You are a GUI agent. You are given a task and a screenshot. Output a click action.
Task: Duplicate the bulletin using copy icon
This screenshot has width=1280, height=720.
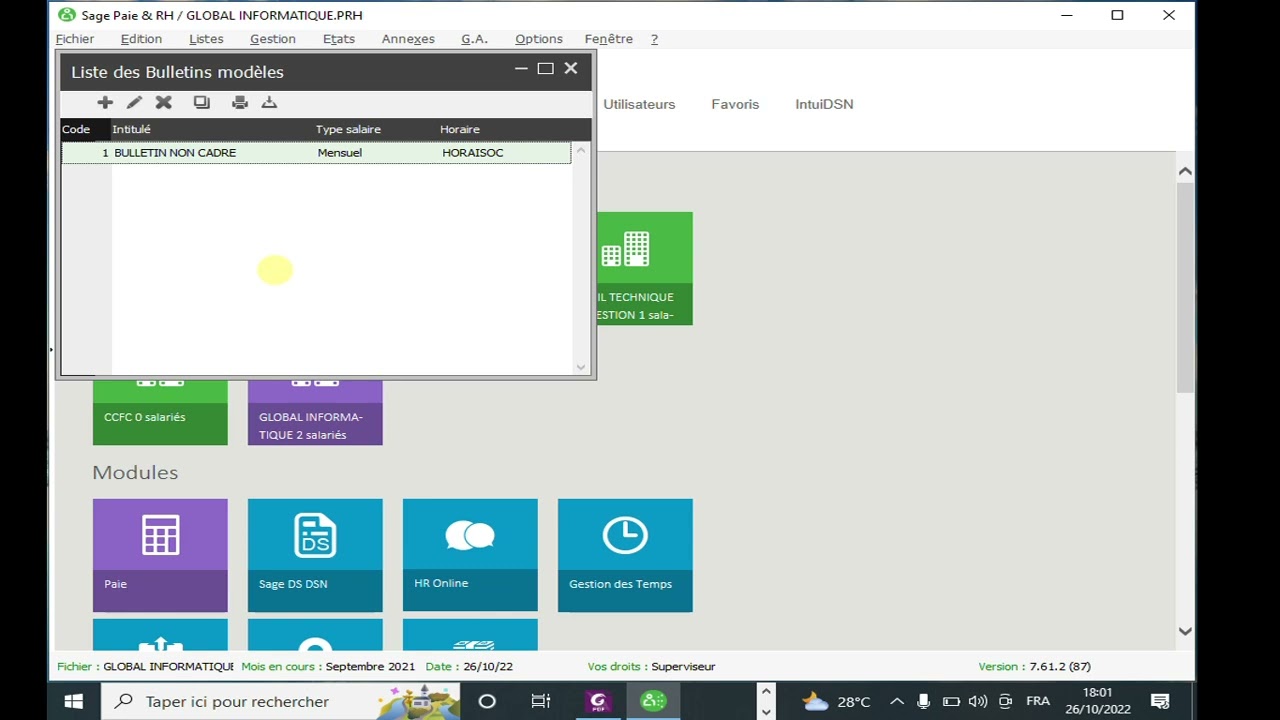202,102
